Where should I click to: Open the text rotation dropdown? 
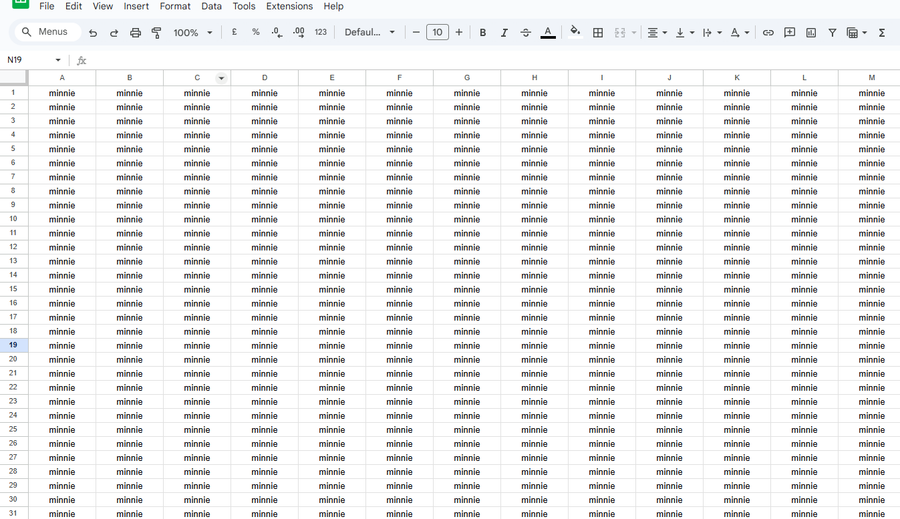pyautogui.click(x=739, y=33)
